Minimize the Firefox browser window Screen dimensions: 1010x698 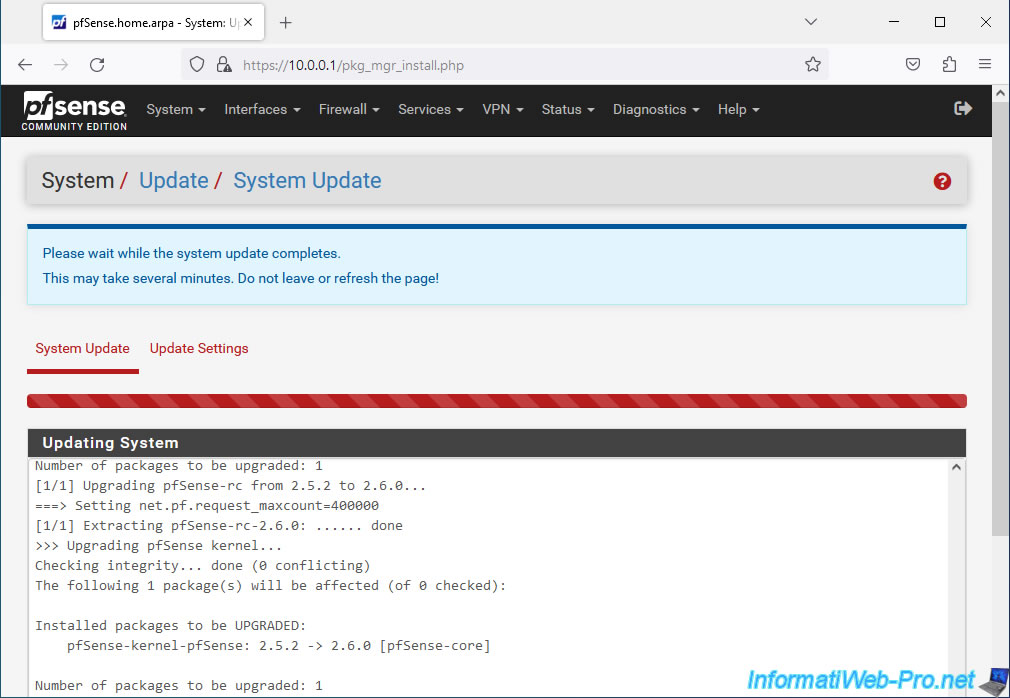893,22
